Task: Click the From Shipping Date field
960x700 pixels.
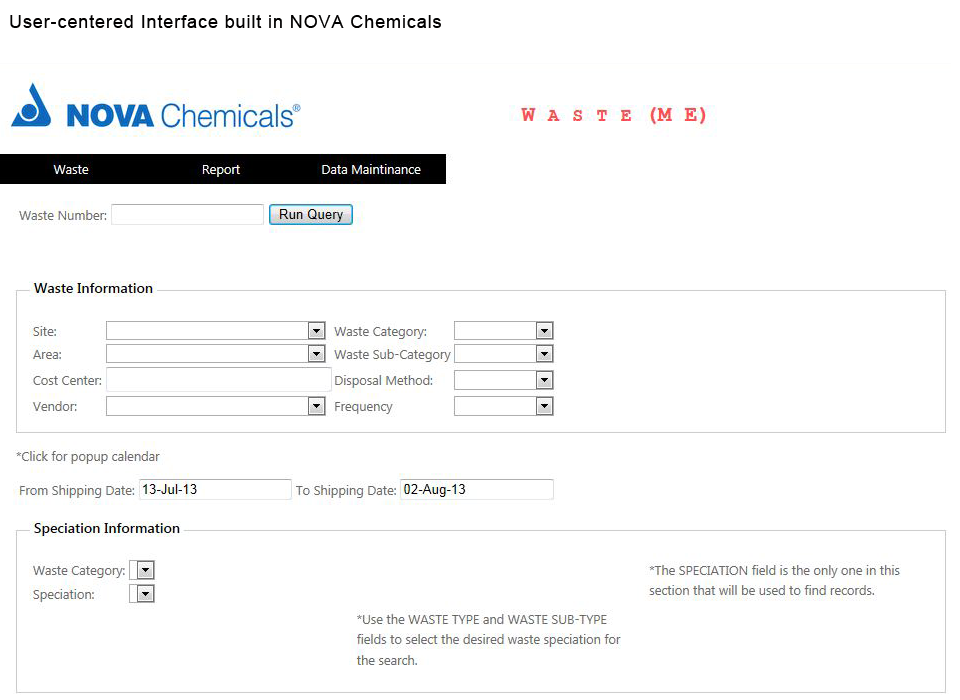Action: [215, 490]
